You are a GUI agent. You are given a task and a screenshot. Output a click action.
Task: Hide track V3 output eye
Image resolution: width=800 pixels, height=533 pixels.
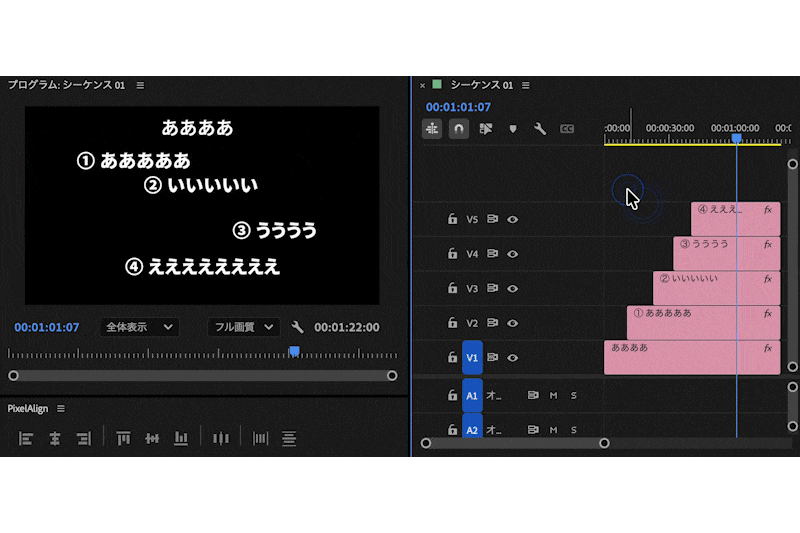513,289
